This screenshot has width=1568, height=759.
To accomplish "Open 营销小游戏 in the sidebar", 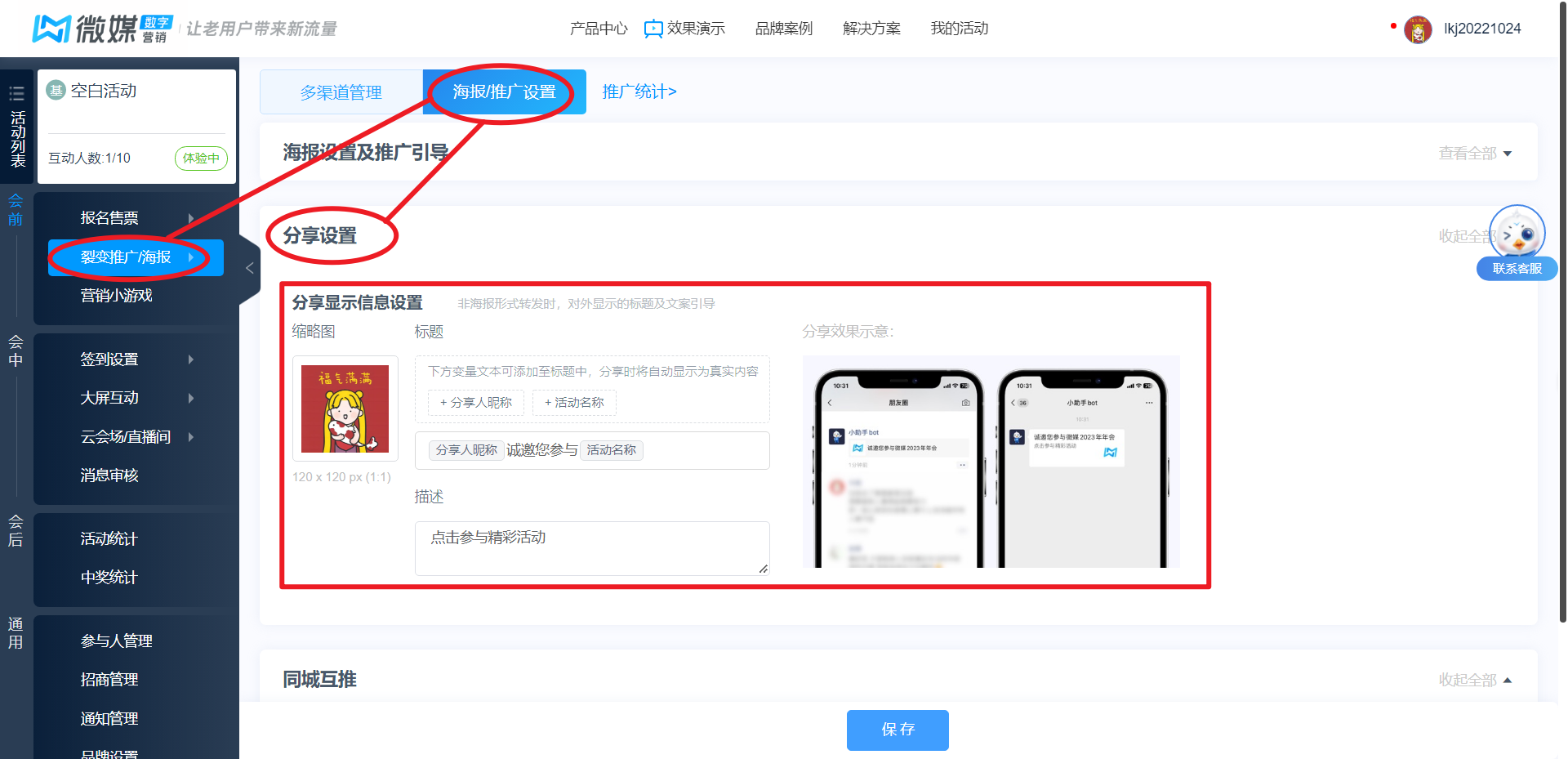I will tap(117, 296).
